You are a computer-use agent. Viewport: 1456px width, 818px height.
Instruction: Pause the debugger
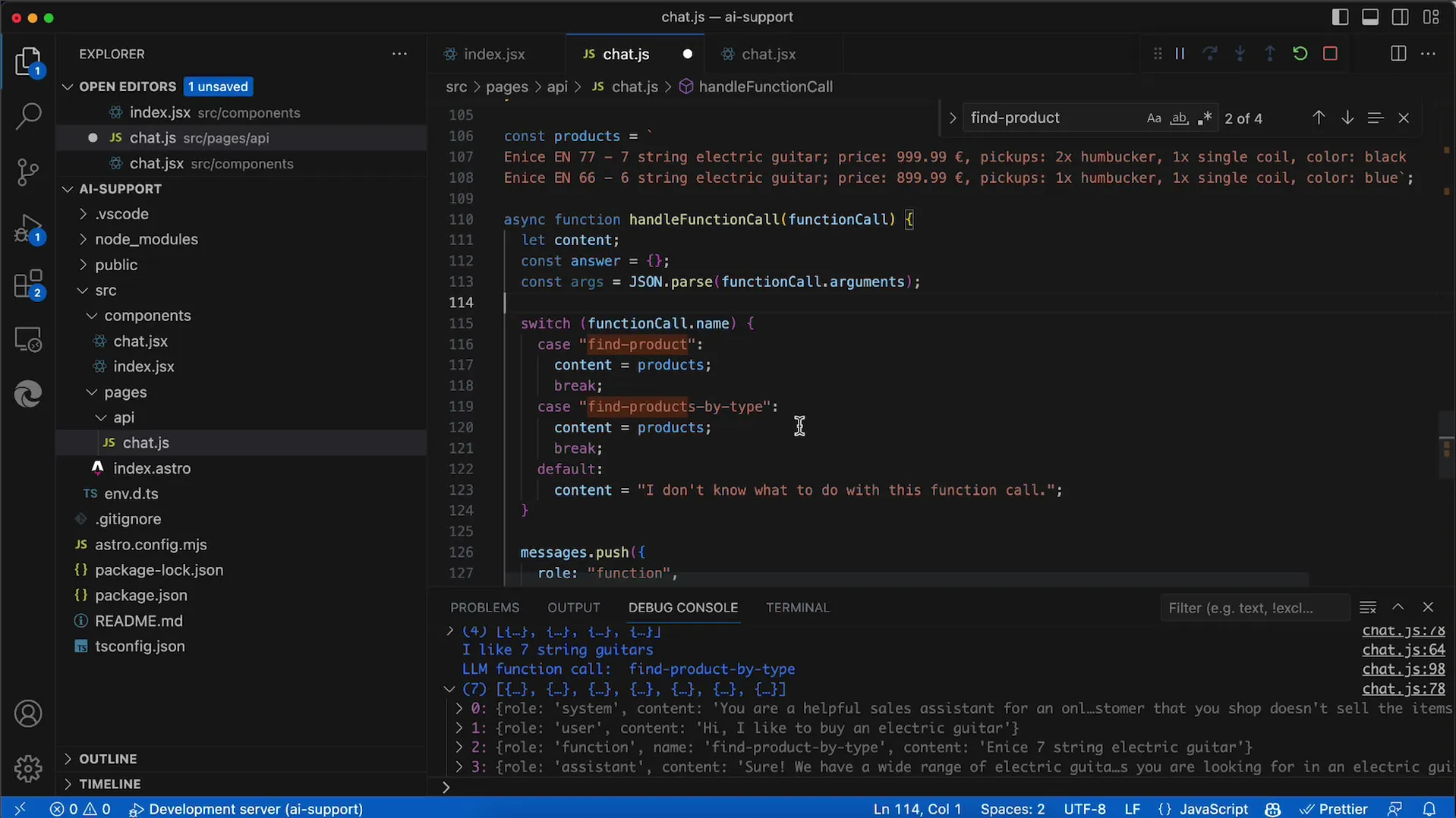pyautogui.click(x=1180, y=54)
